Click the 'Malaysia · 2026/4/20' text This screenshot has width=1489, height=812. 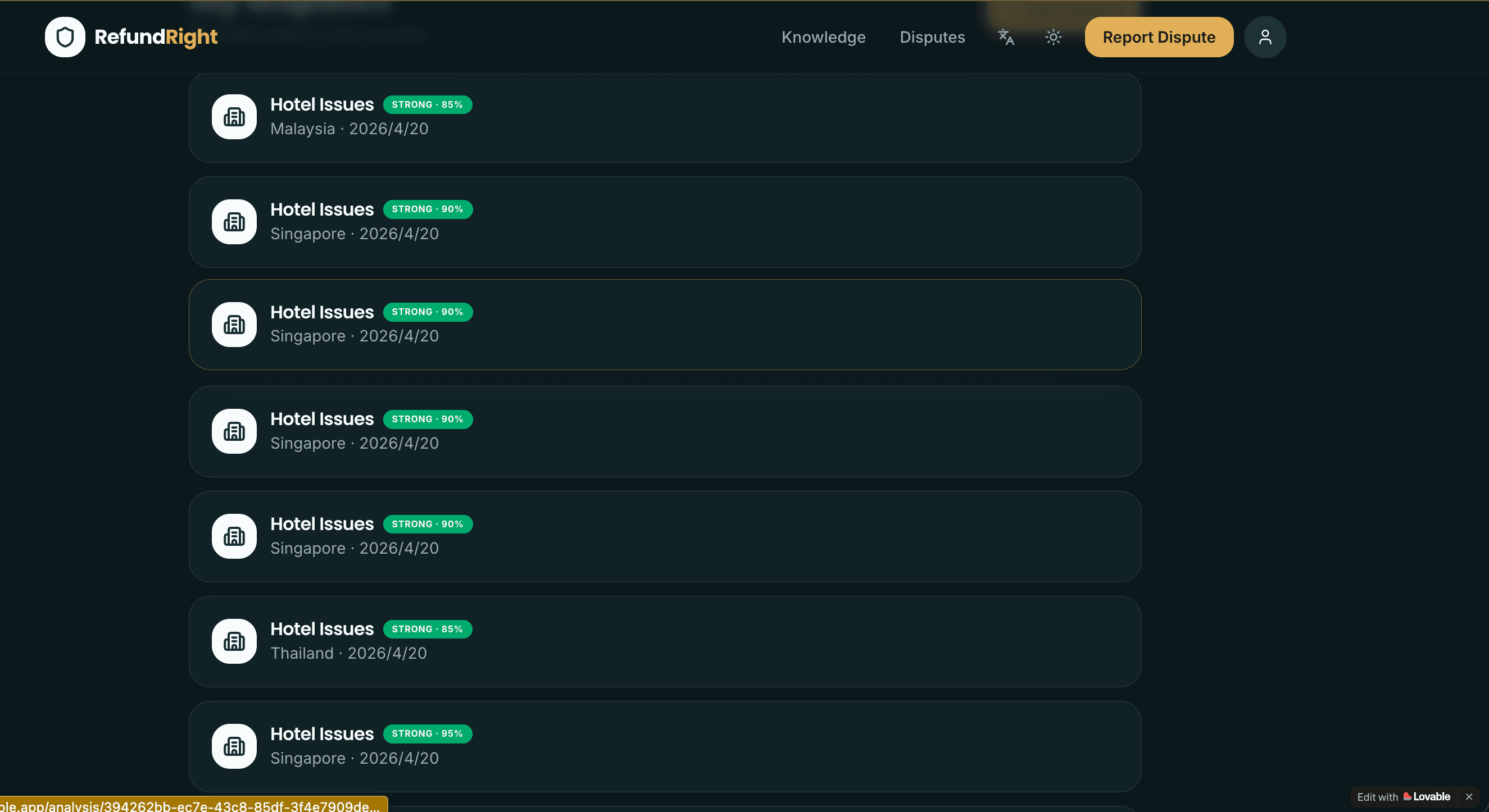pos(349,129)
